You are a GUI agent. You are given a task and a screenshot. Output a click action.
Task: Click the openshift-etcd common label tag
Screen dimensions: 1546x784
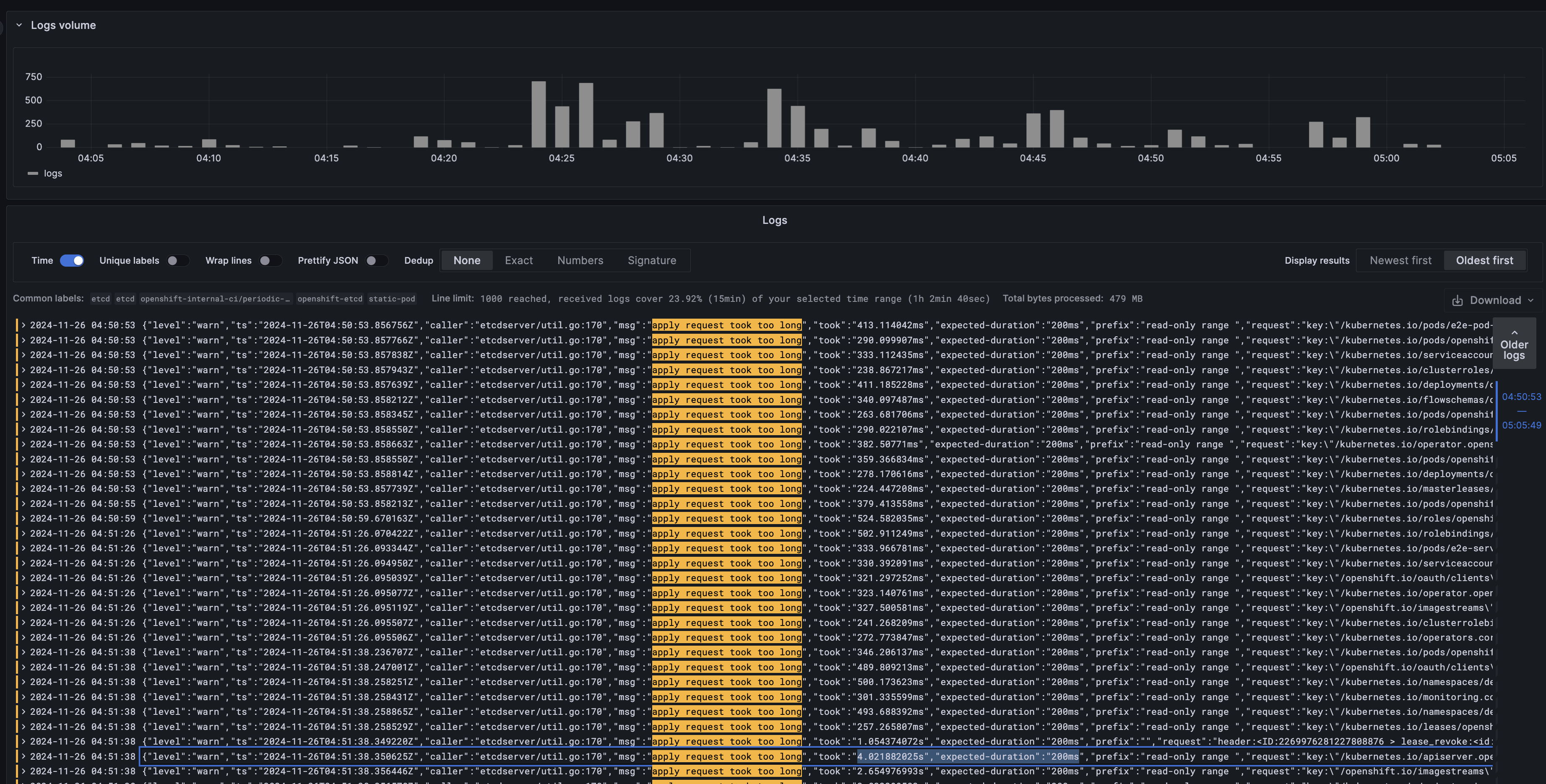coord(330,299)
